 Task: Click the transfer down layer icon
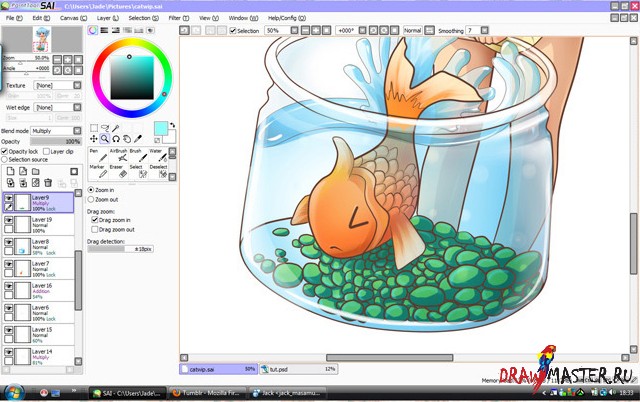click(11, 183)
